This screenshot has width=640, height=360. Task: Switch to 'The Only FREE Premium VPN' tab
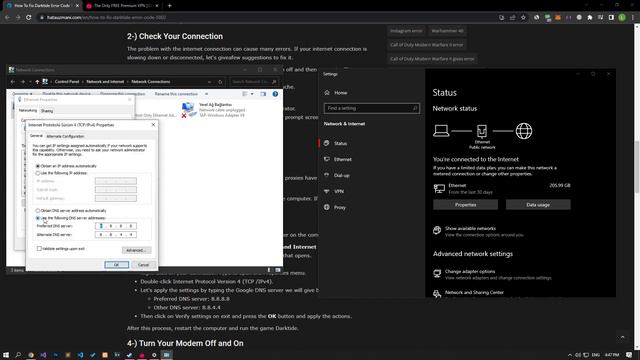pos(122,6)
